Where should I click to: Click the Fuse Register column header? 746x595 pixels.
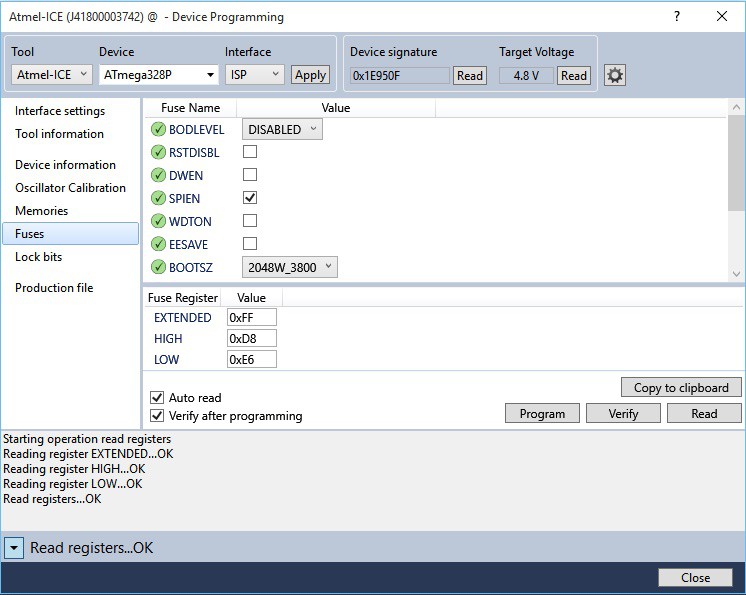click(183, 298)
